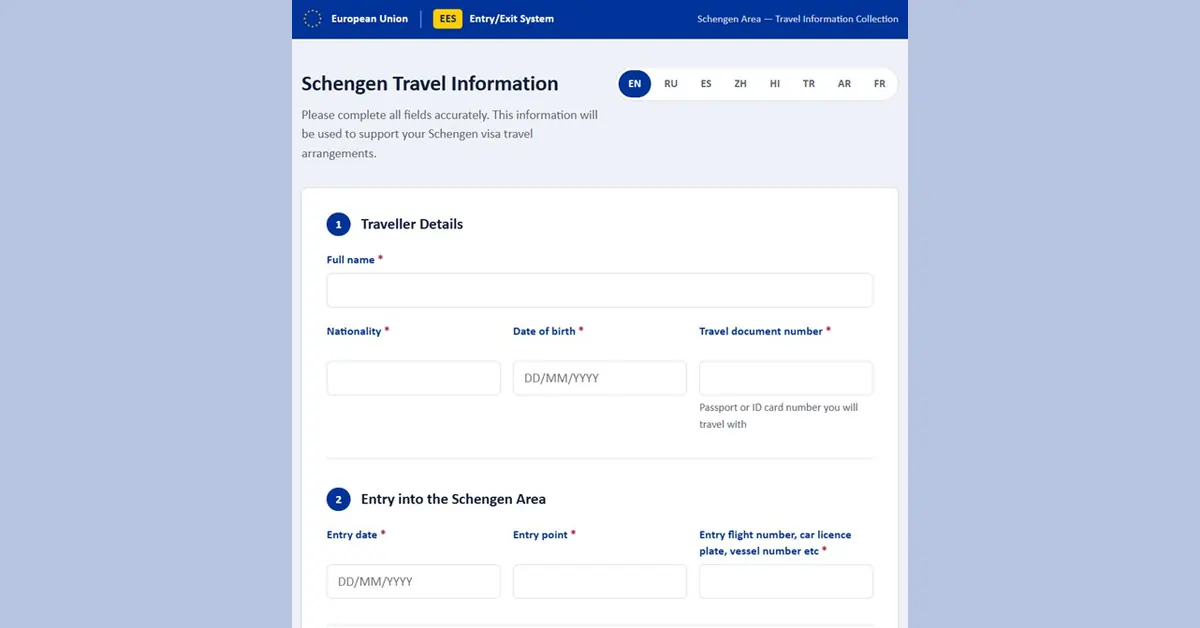Switch language to FR
Viewport: 1200px width, 628px height.
point(880,84)
